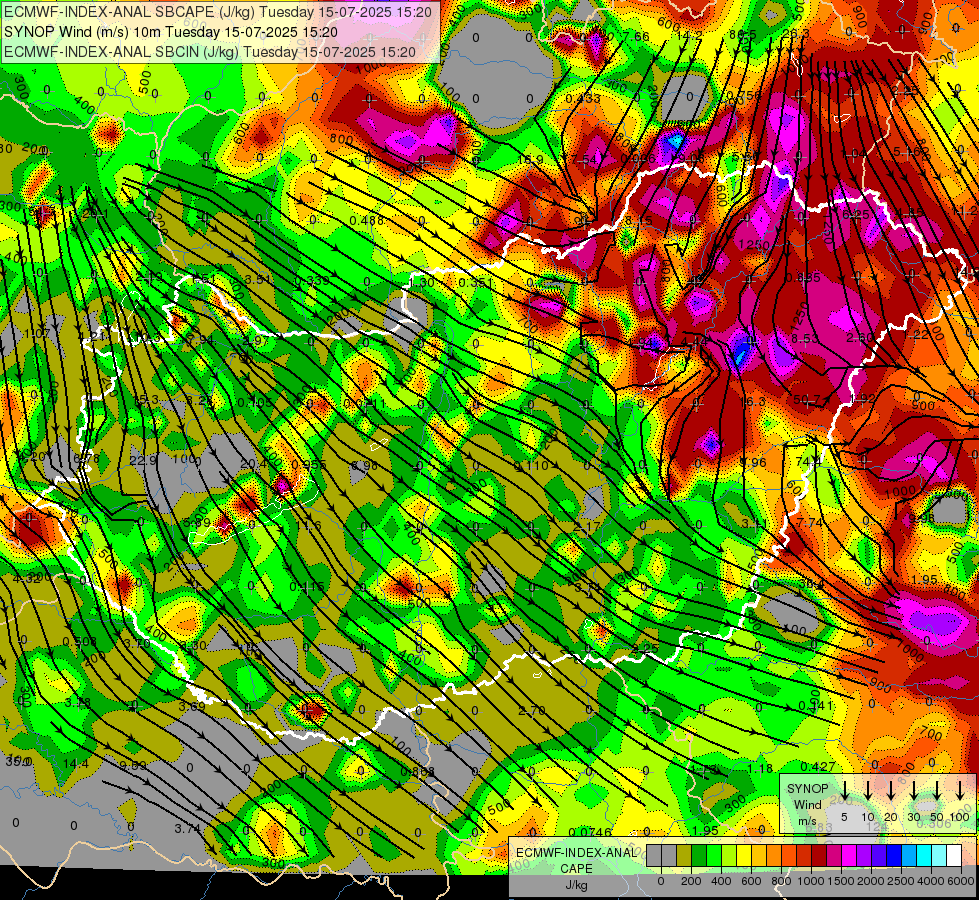This screenshot has width=979, height=900.
Task: Click the map value '3.74'
Action: pos(187,829)
